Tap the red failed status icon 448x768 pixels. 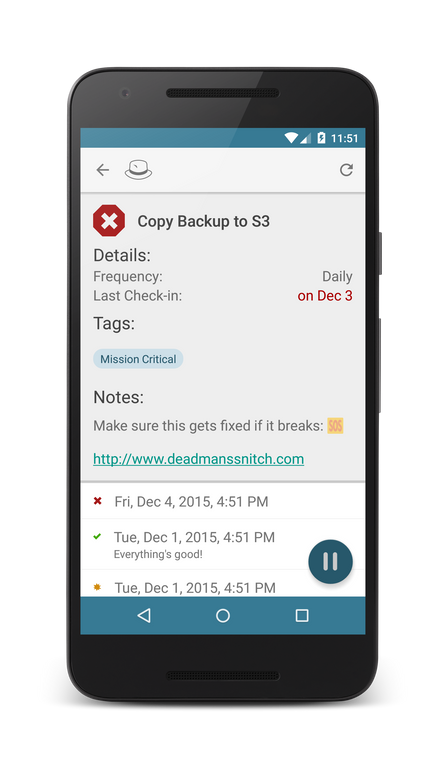[109, 221]
